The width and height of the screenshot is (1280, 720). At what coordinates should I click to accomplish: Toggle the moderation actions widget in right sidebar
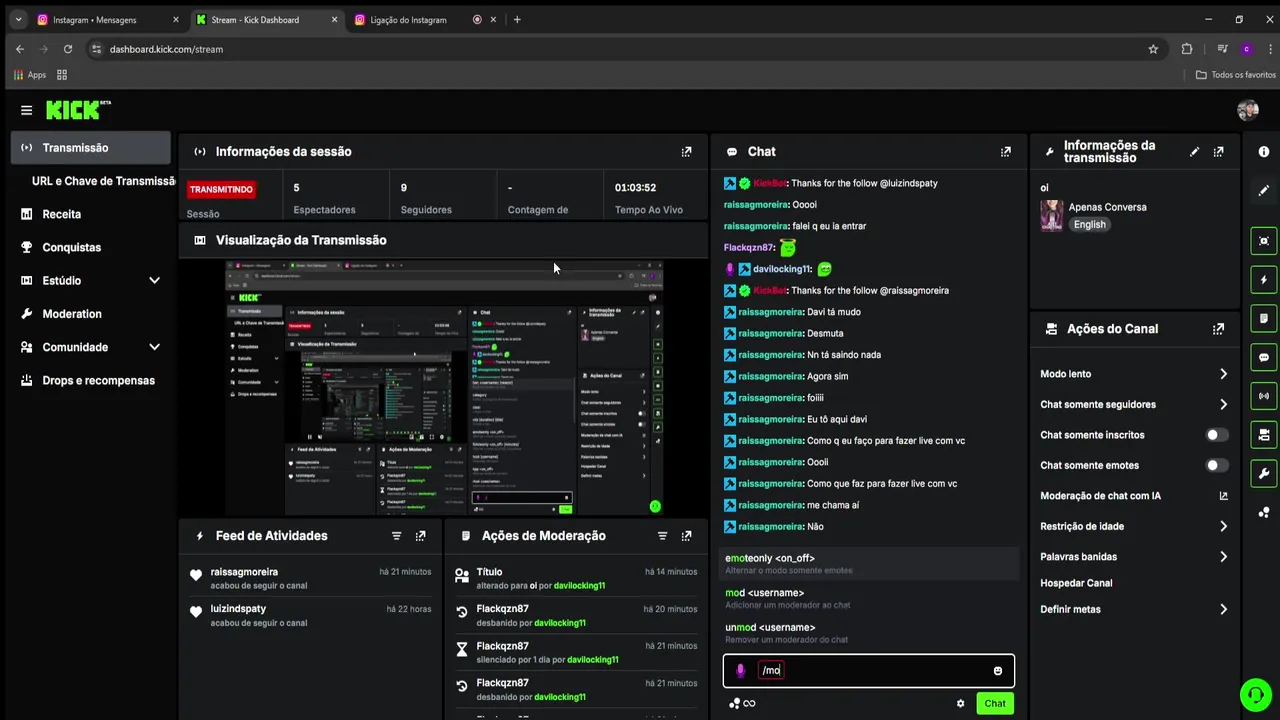point(1264,318)
